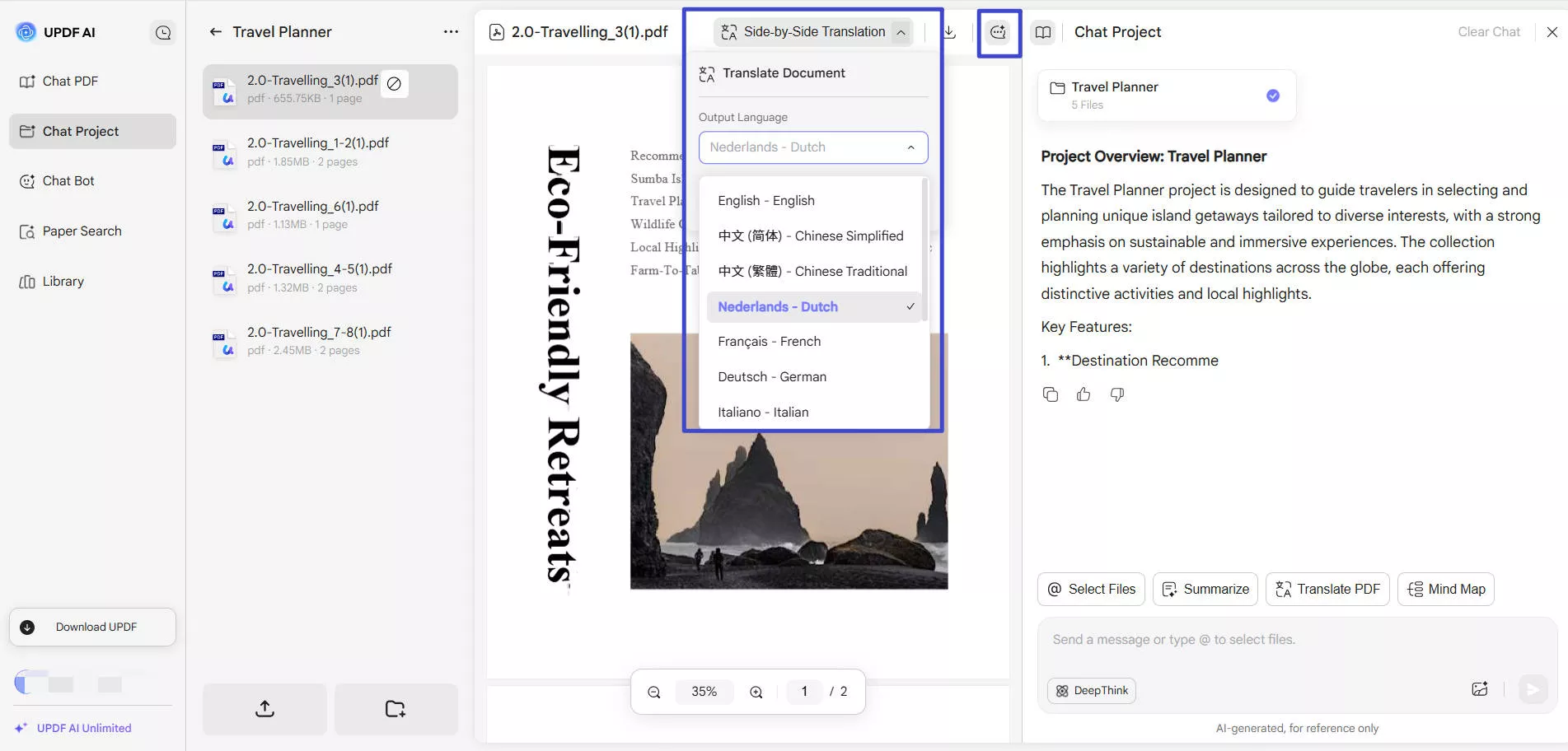
Task: Click the Translate PDF button
Action: pyautogui.click(x=1327, y=590)
